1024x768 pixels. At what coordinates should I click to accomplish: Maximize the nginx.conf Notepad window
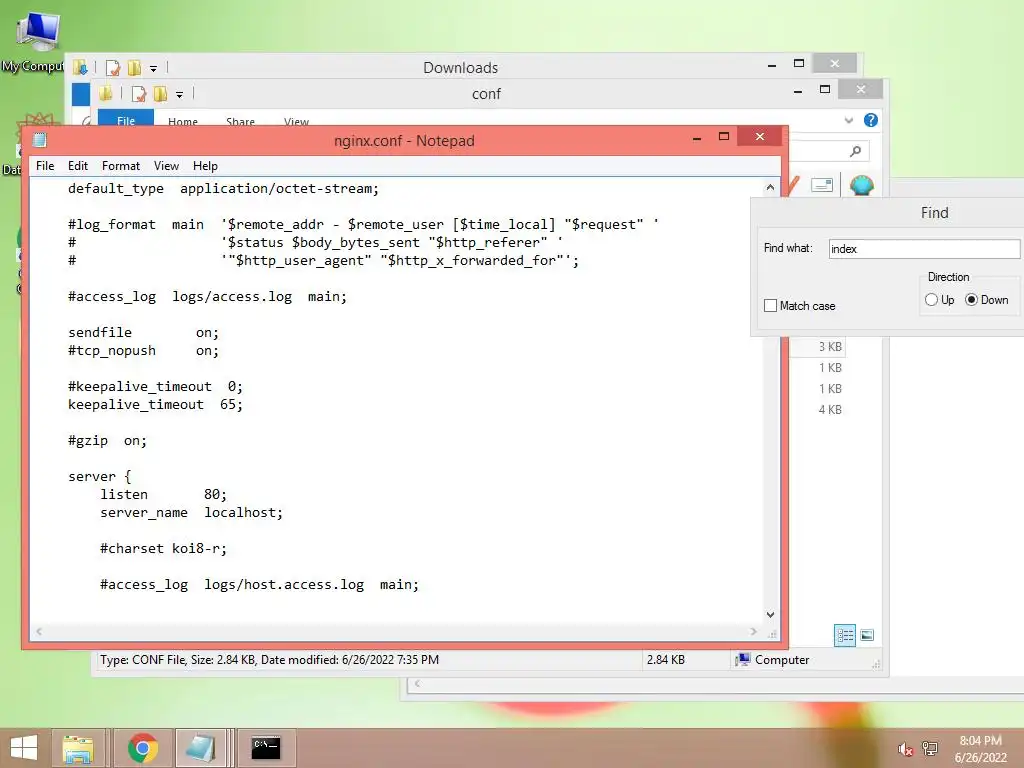pos(724,136)
